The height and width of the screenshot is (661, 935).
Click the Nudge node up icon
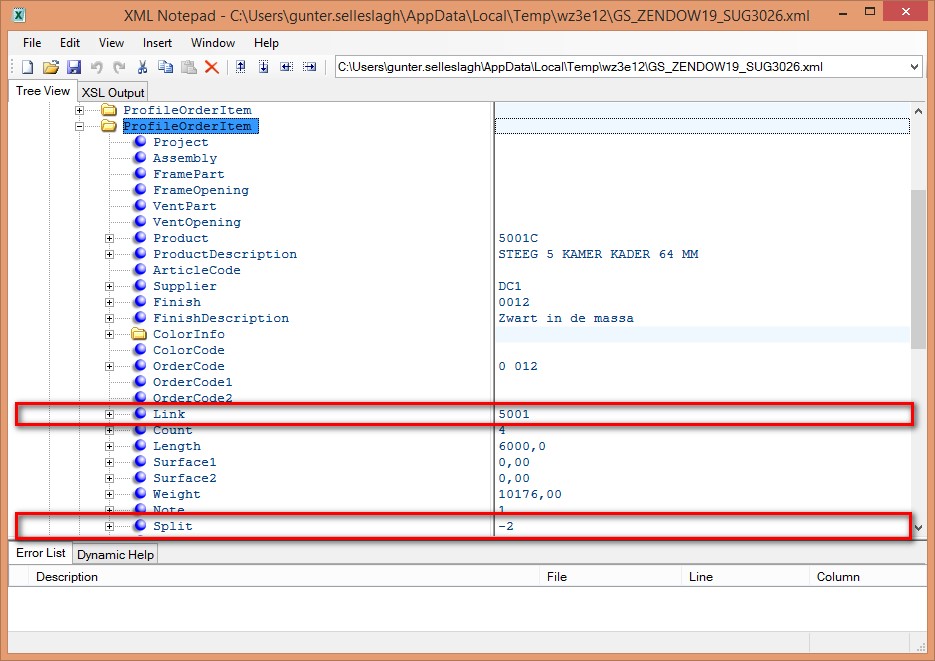240,67
